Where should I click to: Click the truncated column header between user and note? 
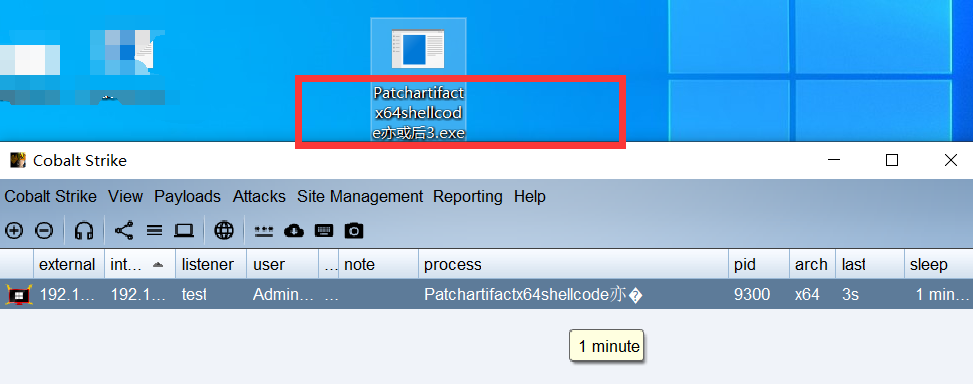coord(329,264)
